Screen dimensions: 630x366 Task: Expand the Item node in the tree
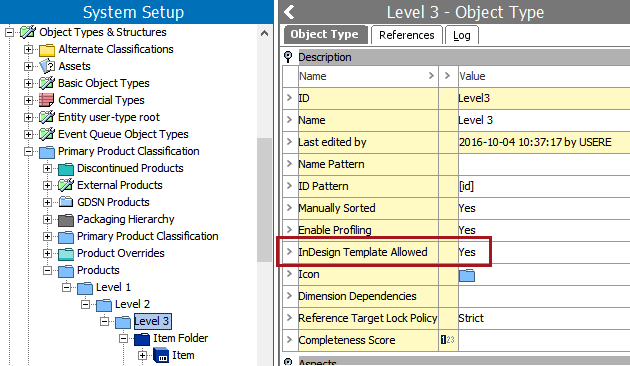point(142,356)
